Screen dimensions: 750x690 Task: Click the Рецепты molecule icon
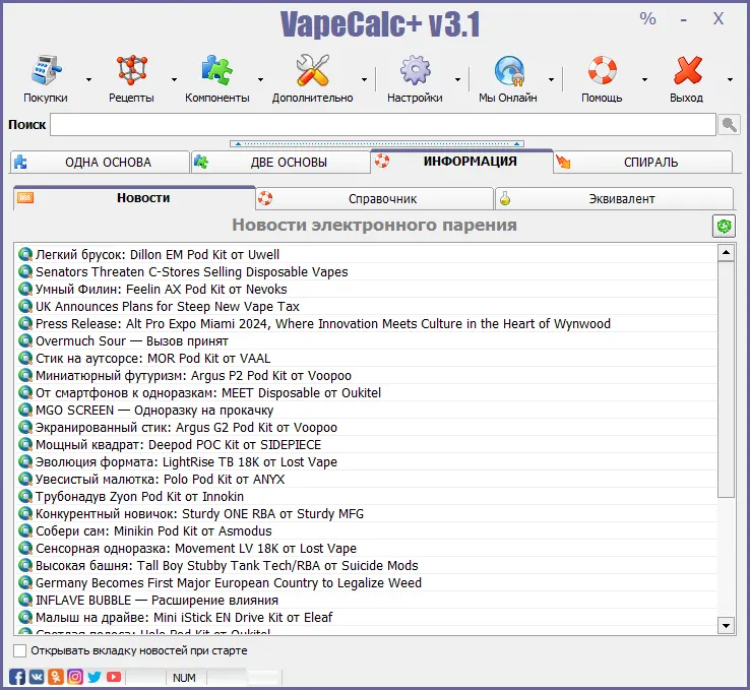click(131, 72)
